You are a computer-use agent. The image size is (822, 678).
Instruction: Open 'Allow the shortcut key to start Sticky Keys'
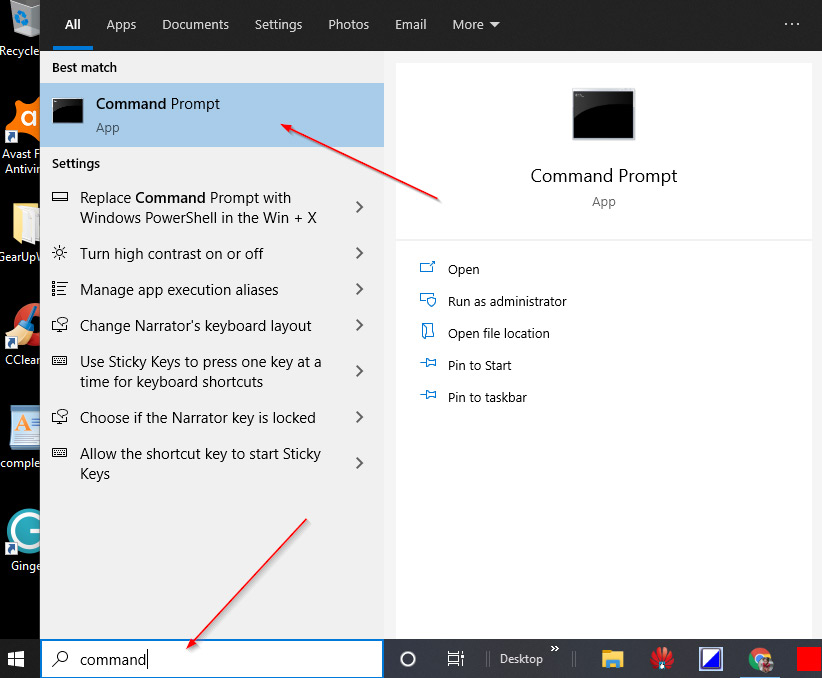click(212, 464)
